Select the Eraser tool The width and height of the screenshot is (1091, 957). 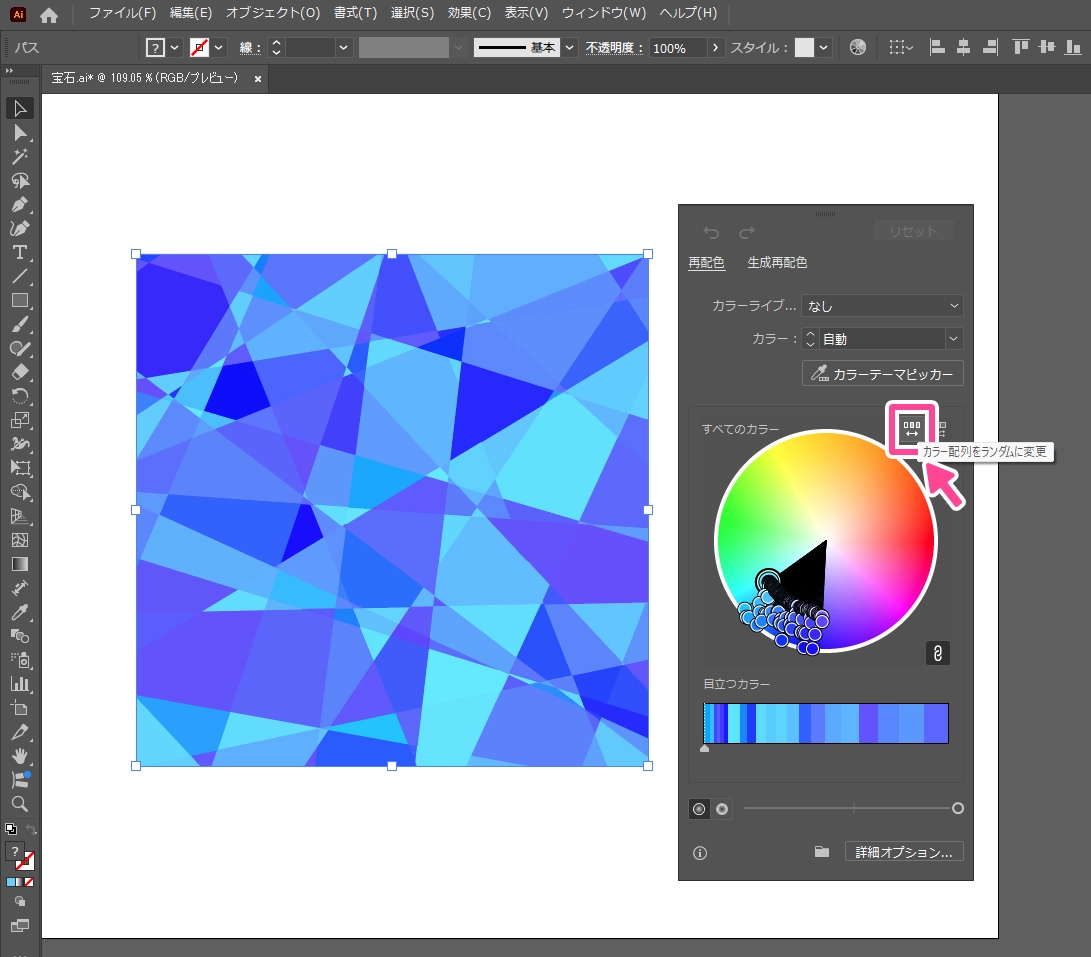pos(19,372)
